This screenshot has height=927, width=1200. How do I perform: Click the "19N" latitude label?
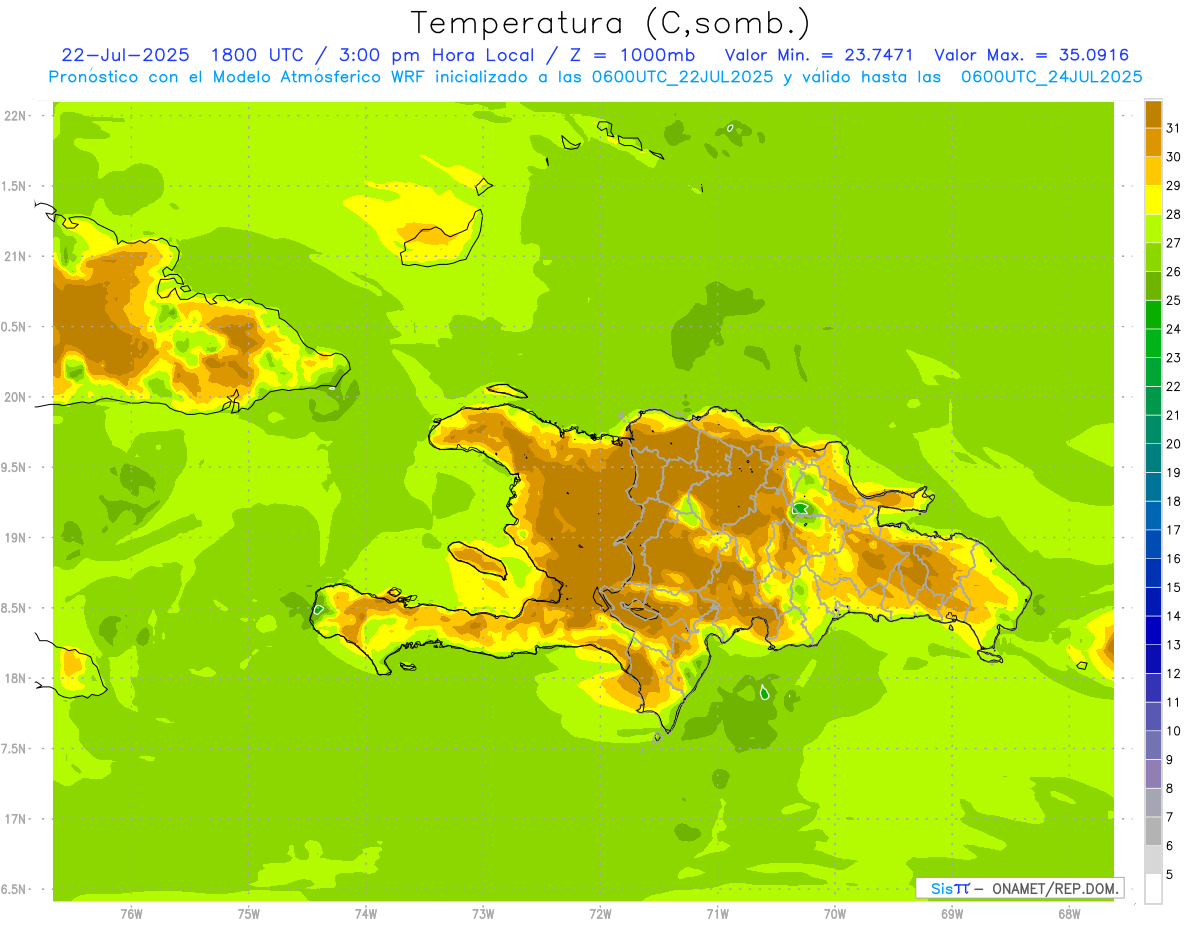point(17,538)
